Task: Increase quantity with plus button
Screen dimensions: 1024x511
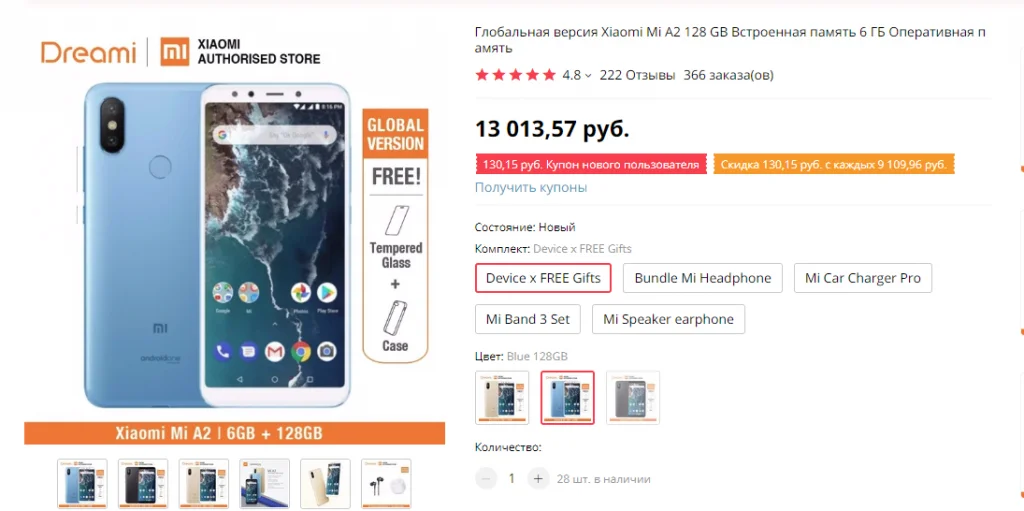Action: coord(538,479)
